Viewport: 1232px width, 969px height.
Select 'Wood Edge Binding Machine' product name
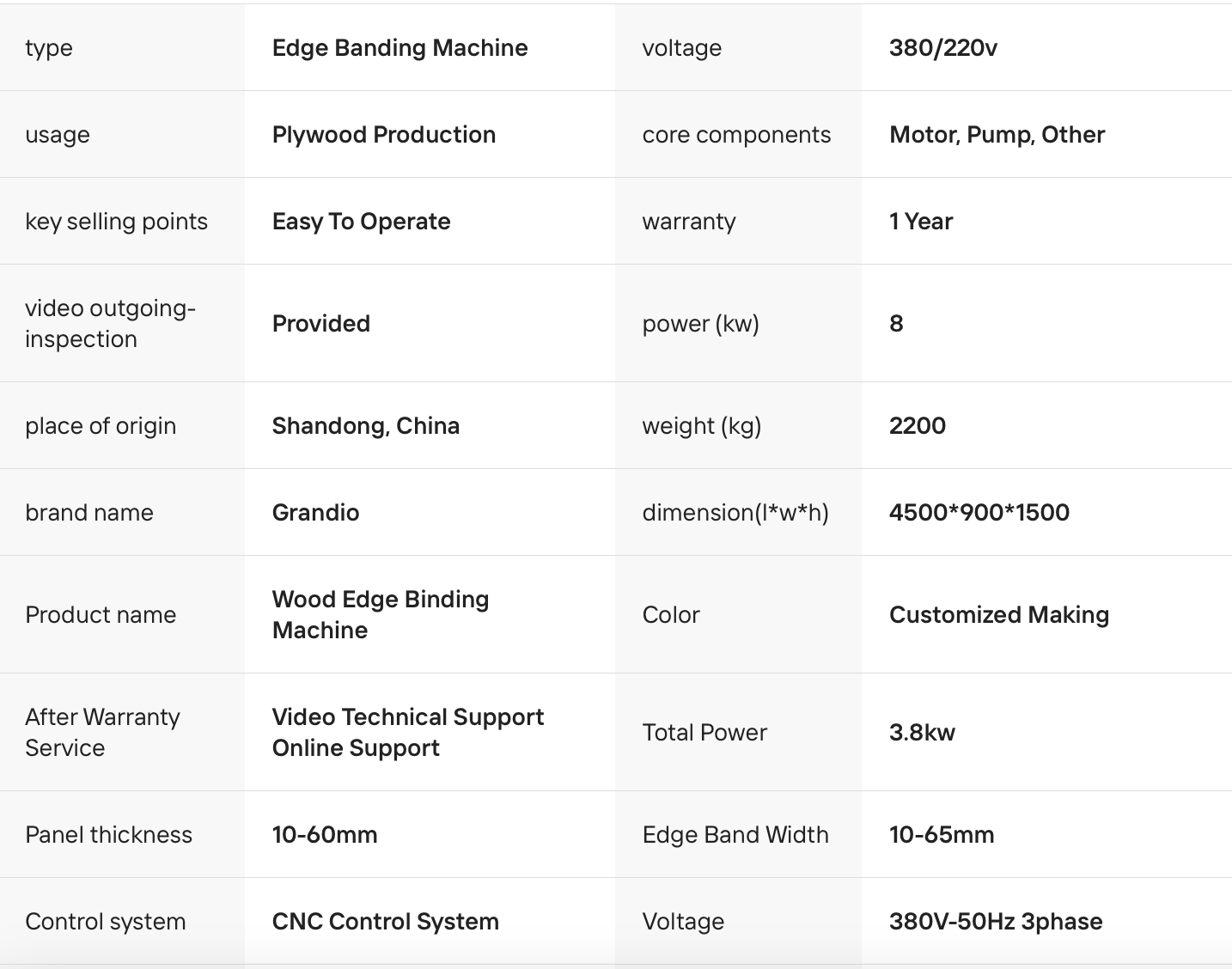381,615
